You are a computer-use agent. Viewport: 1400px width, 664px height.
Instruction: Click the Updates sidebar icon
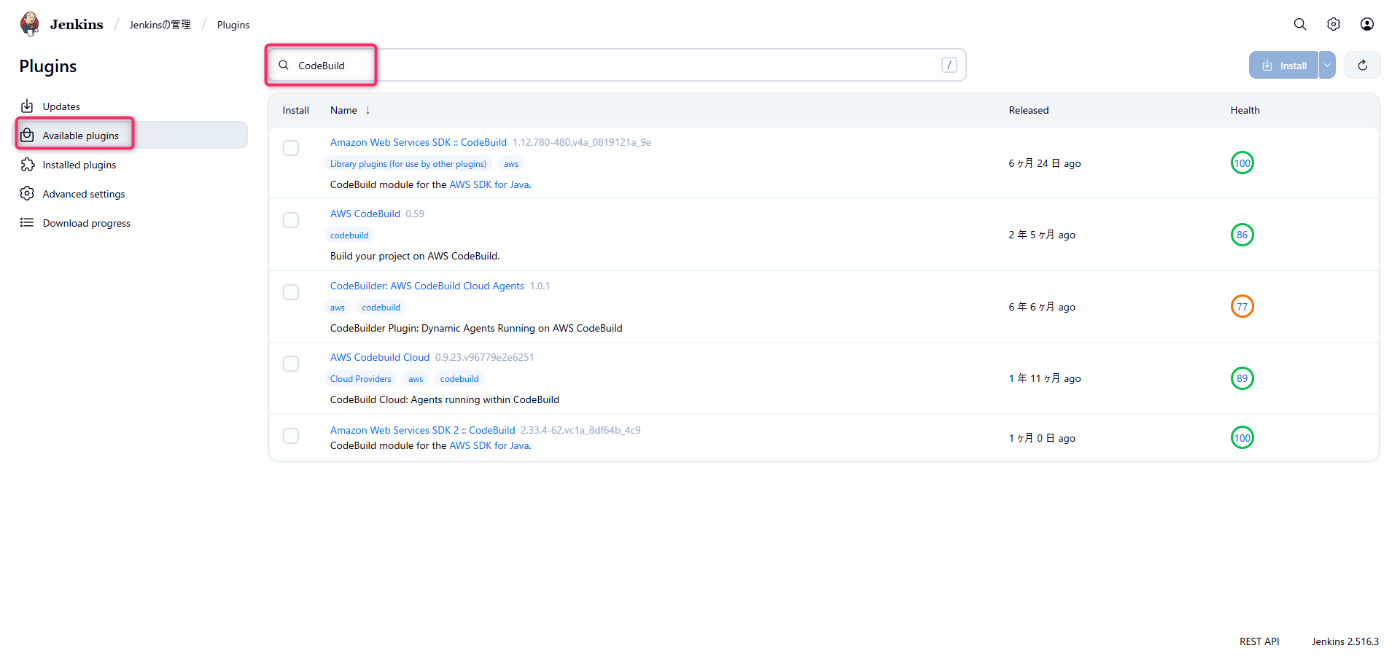28,106
